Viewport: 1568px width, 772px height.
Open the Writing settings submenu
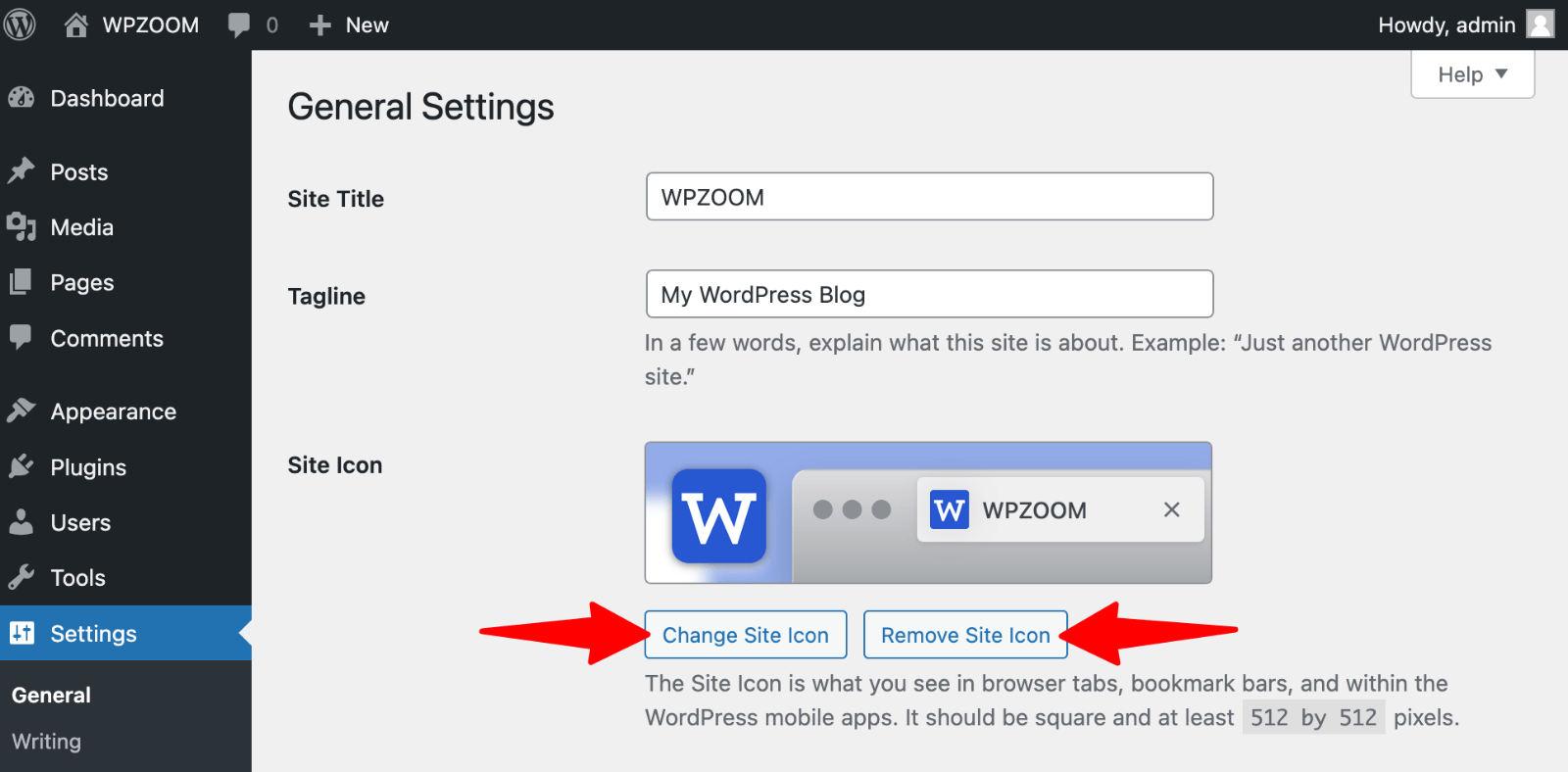[46, 742]
